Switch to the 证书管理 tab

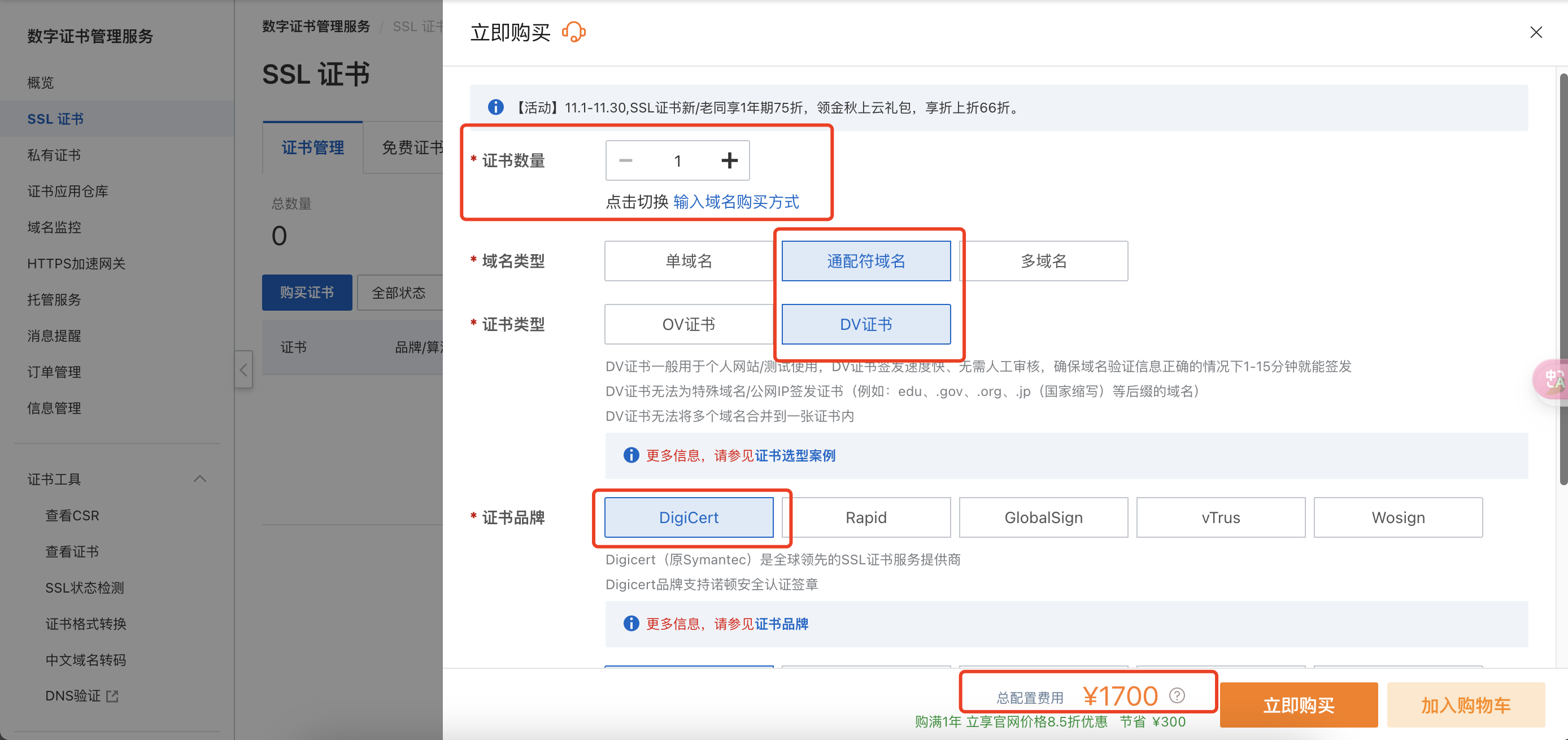tap(312, 147)
